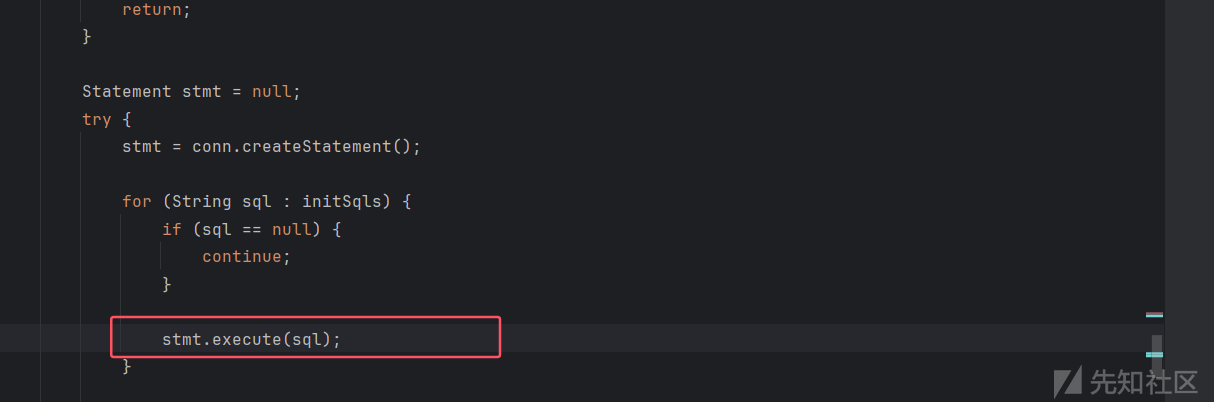Click the try keyword
The width and height of the screenshot is (1214, 402).
97,119
